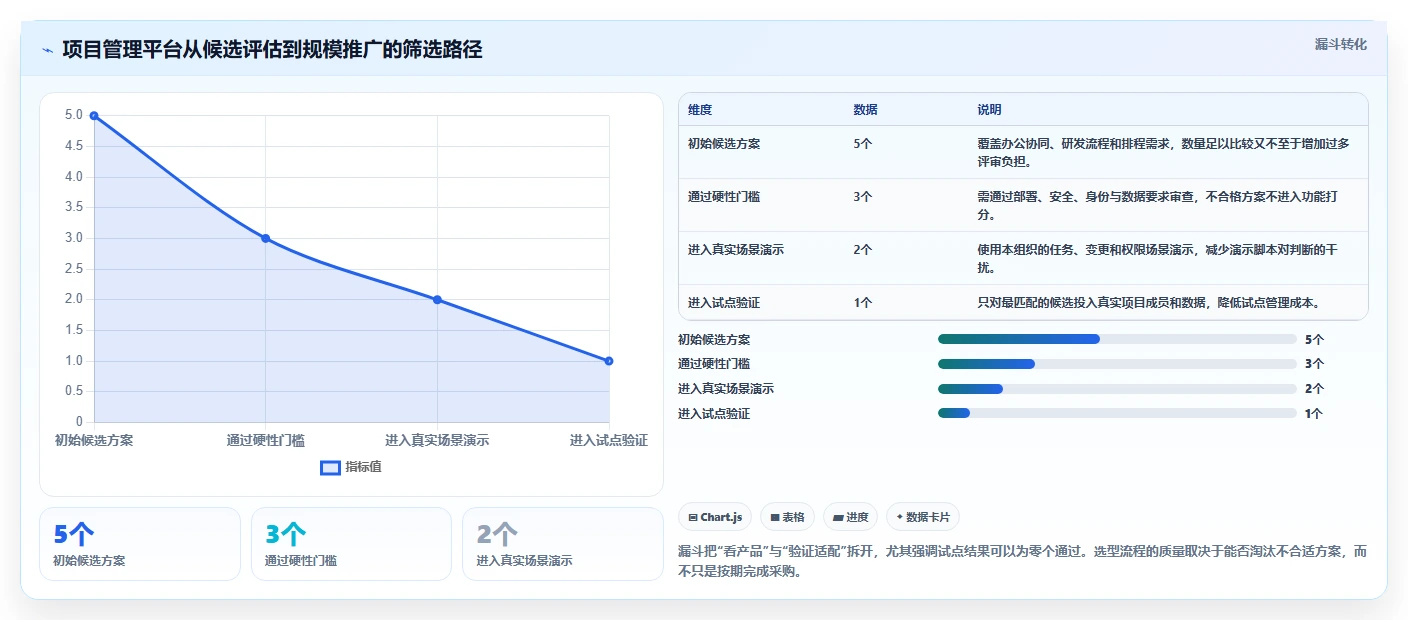The width and height of the screenshot is (1408, 620).
Task: Click the chart data point for 通过硬性门槛
Action: (266, 238)
